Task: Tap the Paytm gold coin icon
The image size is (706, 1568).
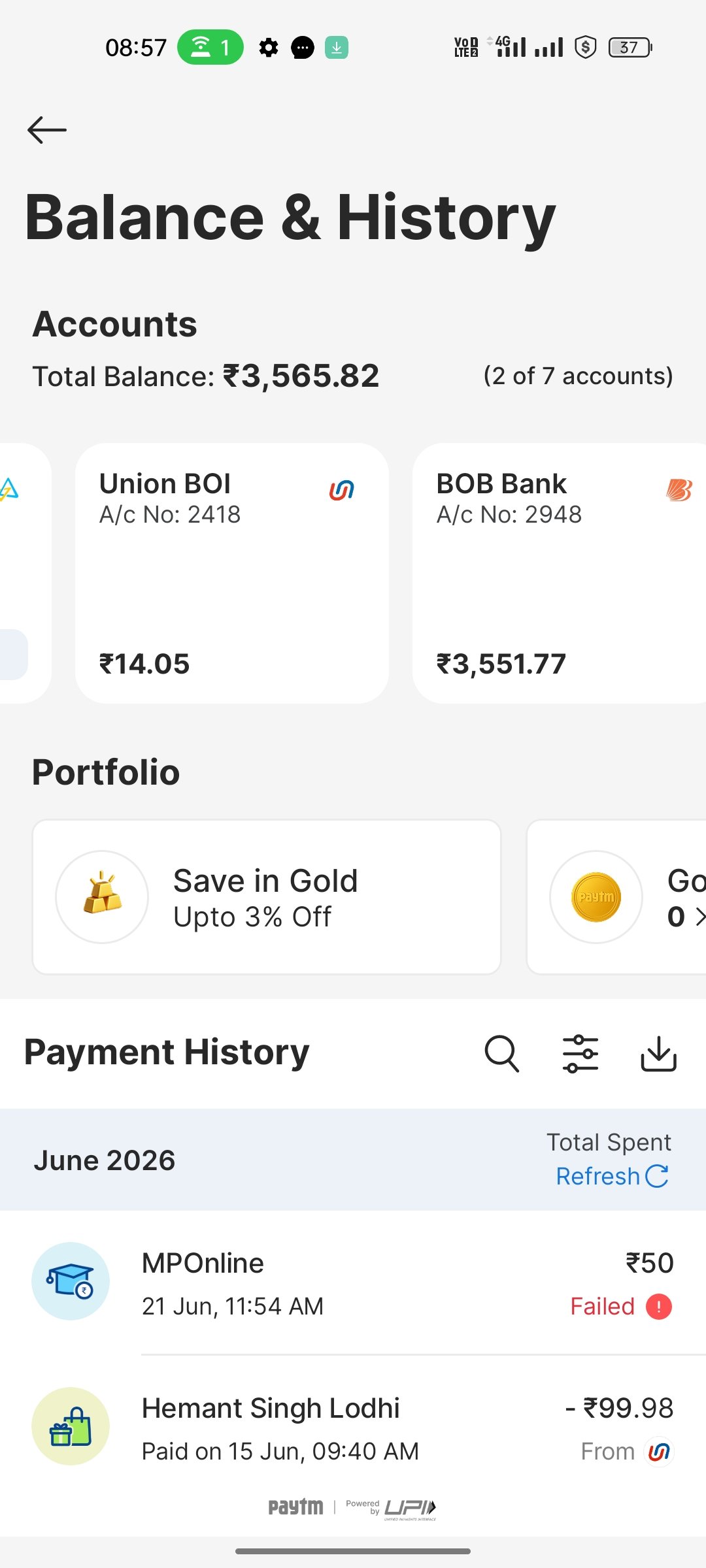Action: point(596,897)
